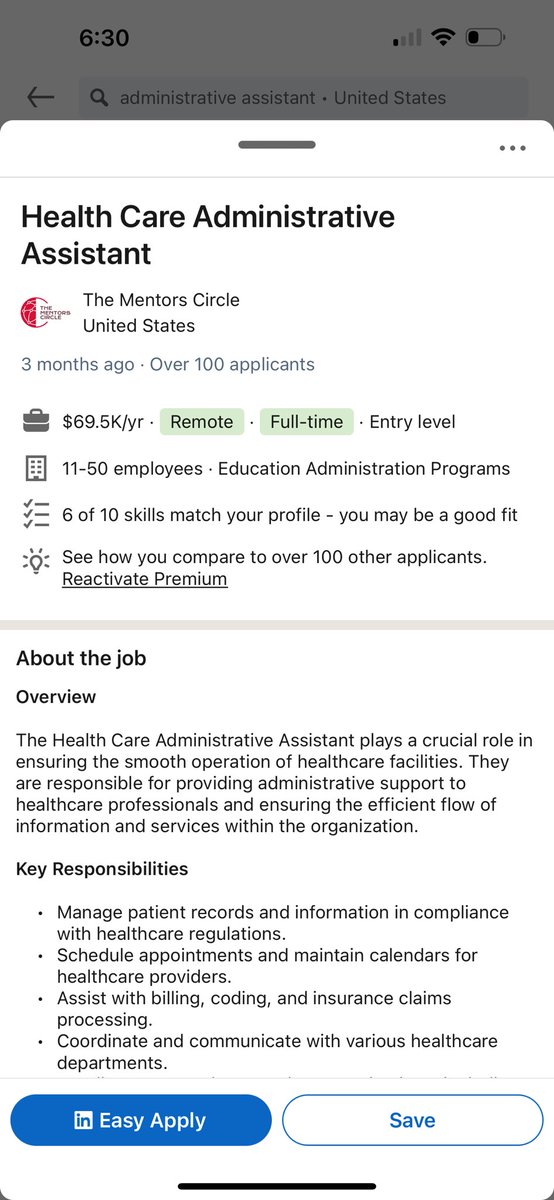Tap The Mentors Circle company logo
Screen dimensions: 554x1200
[x=44, y=312]
